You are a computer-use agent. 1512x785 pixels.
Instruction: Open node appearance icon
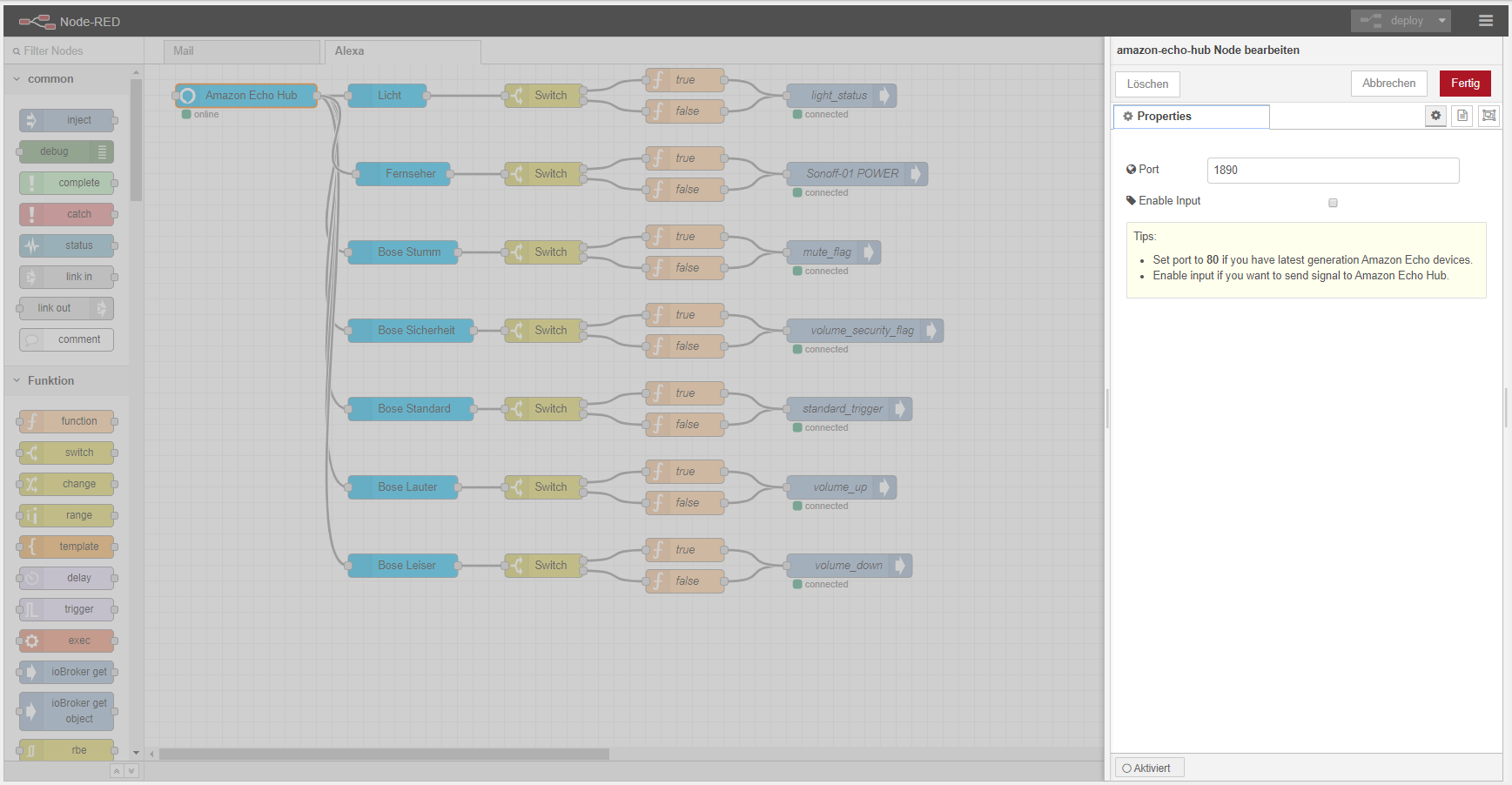click(x=1489, y=116)
